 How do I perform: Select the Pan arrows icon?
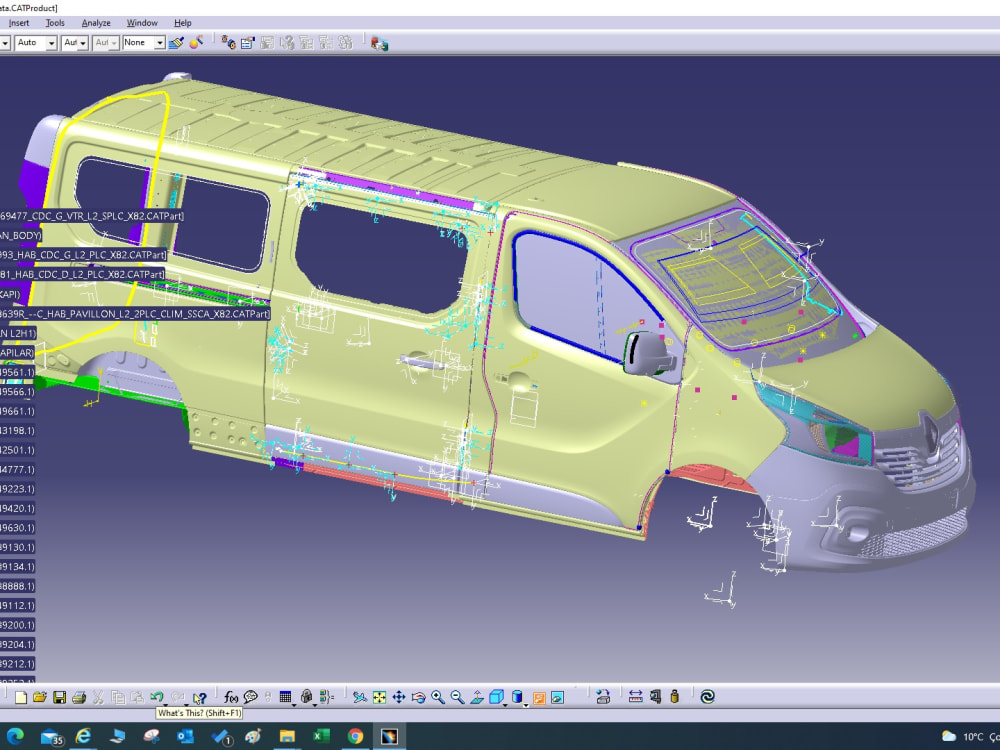click(x=399, y=697)
